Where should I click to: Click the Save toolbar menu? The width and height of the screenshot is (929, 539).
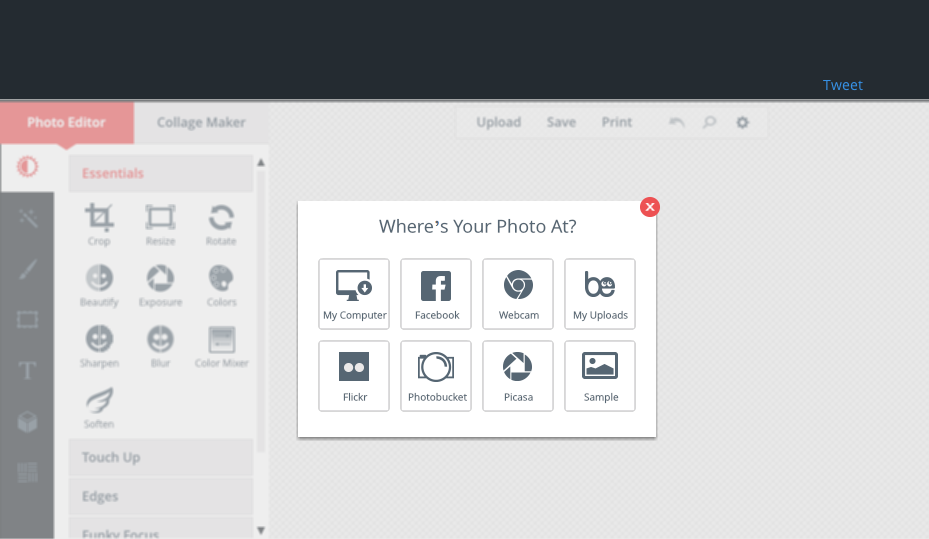click(x=561, y=122)
